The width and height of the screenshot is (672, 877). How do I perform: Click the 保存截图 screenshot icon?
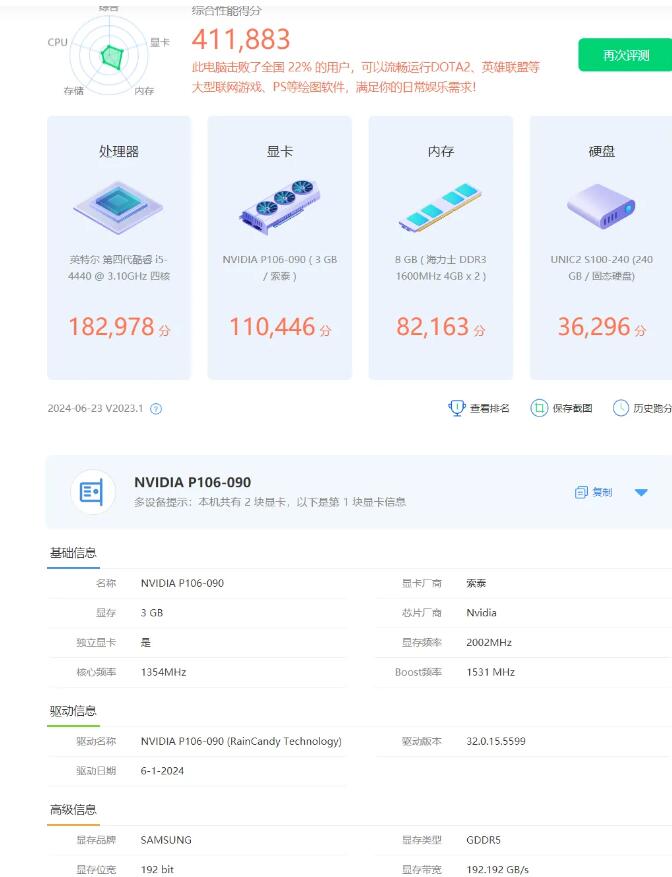click(539, 408)
